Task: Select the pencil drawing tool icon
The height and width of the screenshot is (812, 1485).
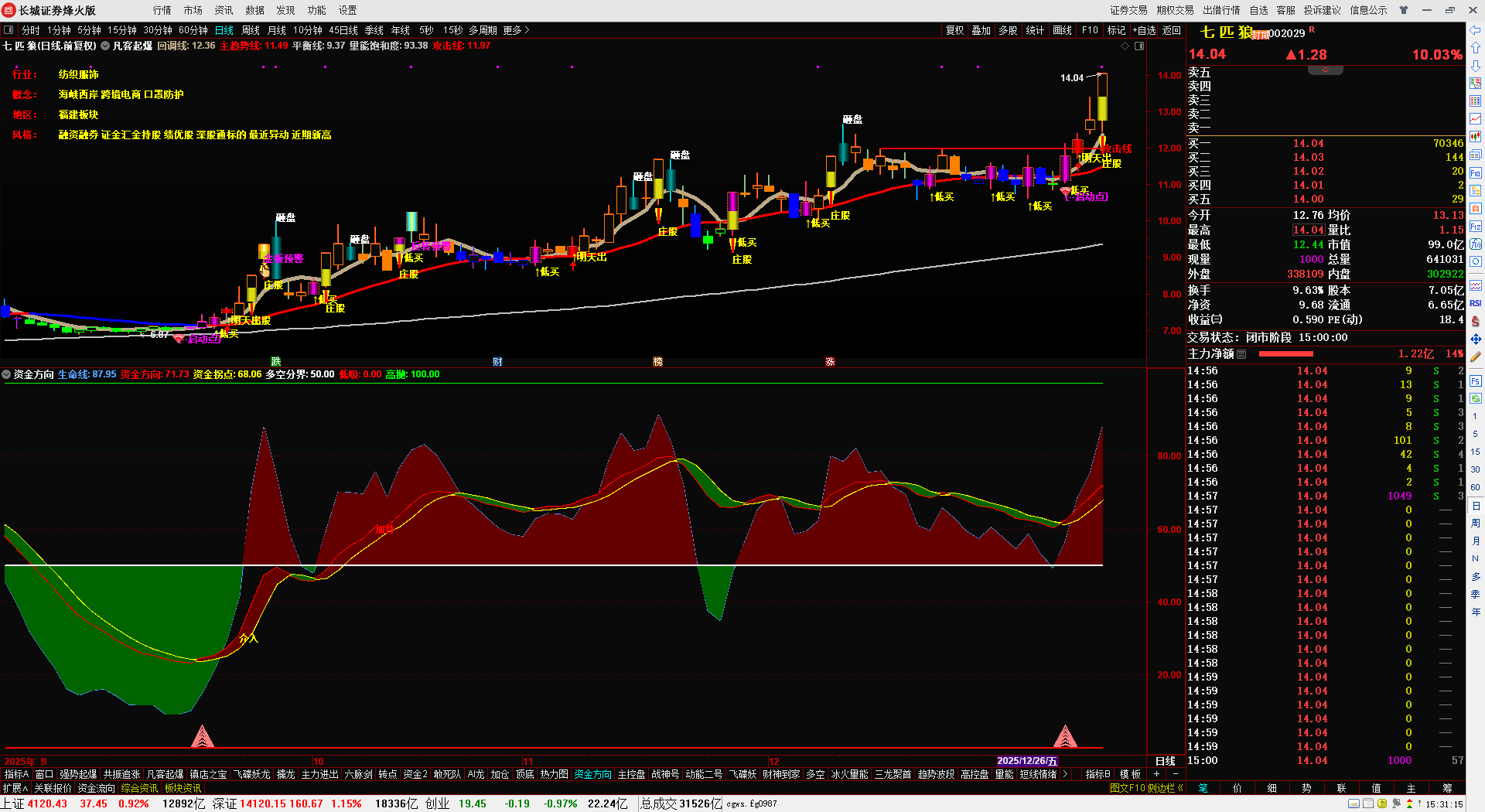Action: tap(1476, 357)
